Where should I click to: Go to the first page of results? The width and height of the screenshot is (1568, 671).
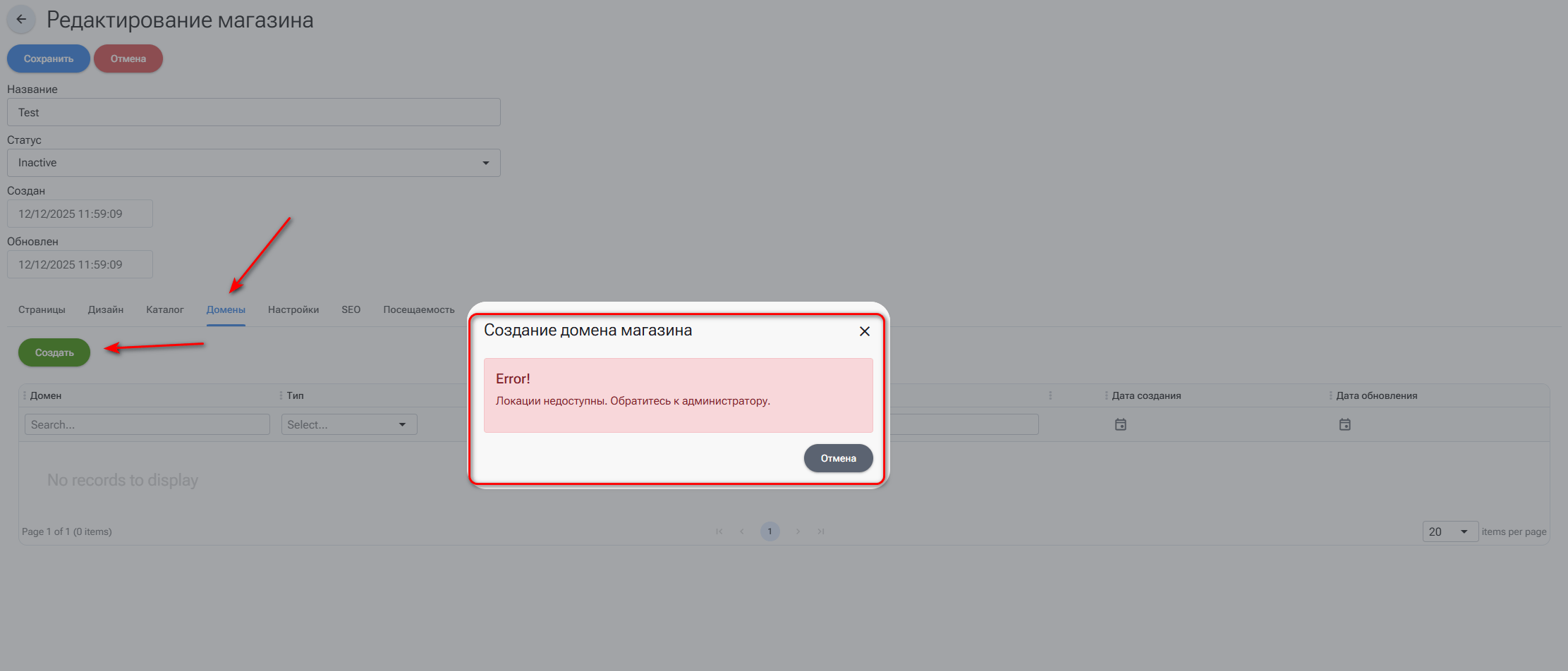719,531
